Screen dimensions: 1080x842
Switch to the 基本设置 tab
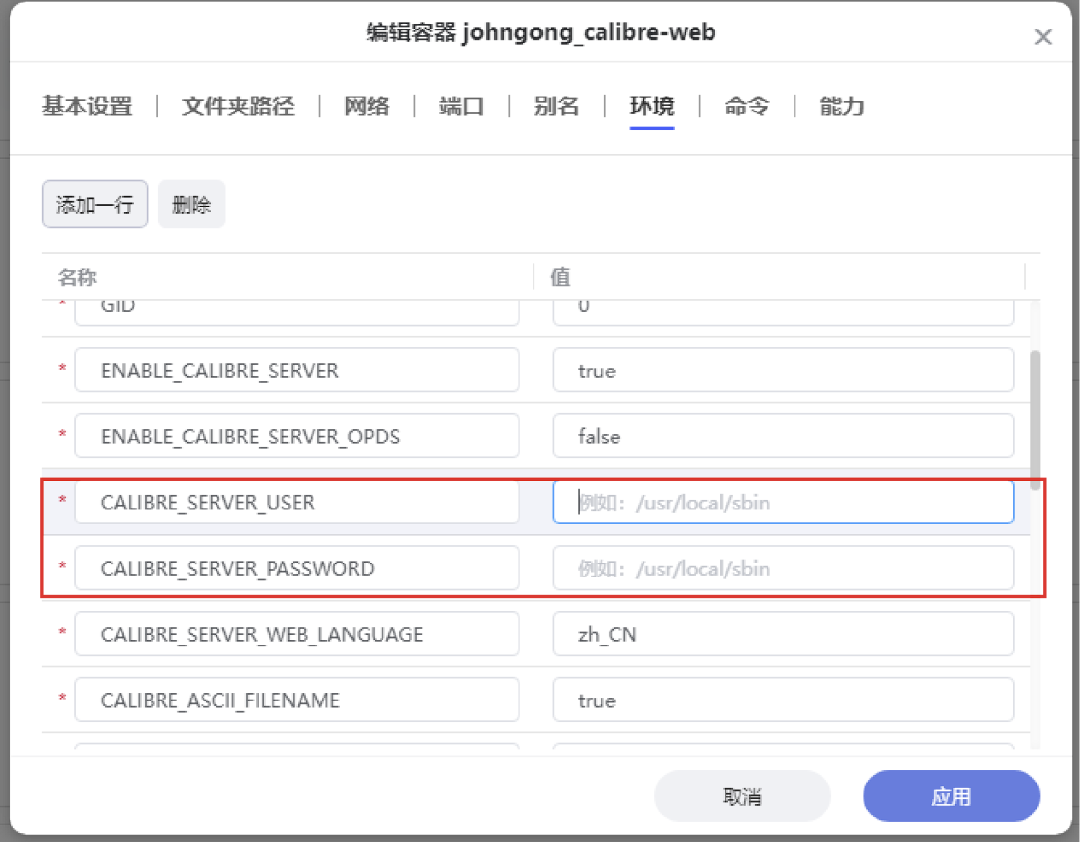(87, 106)
